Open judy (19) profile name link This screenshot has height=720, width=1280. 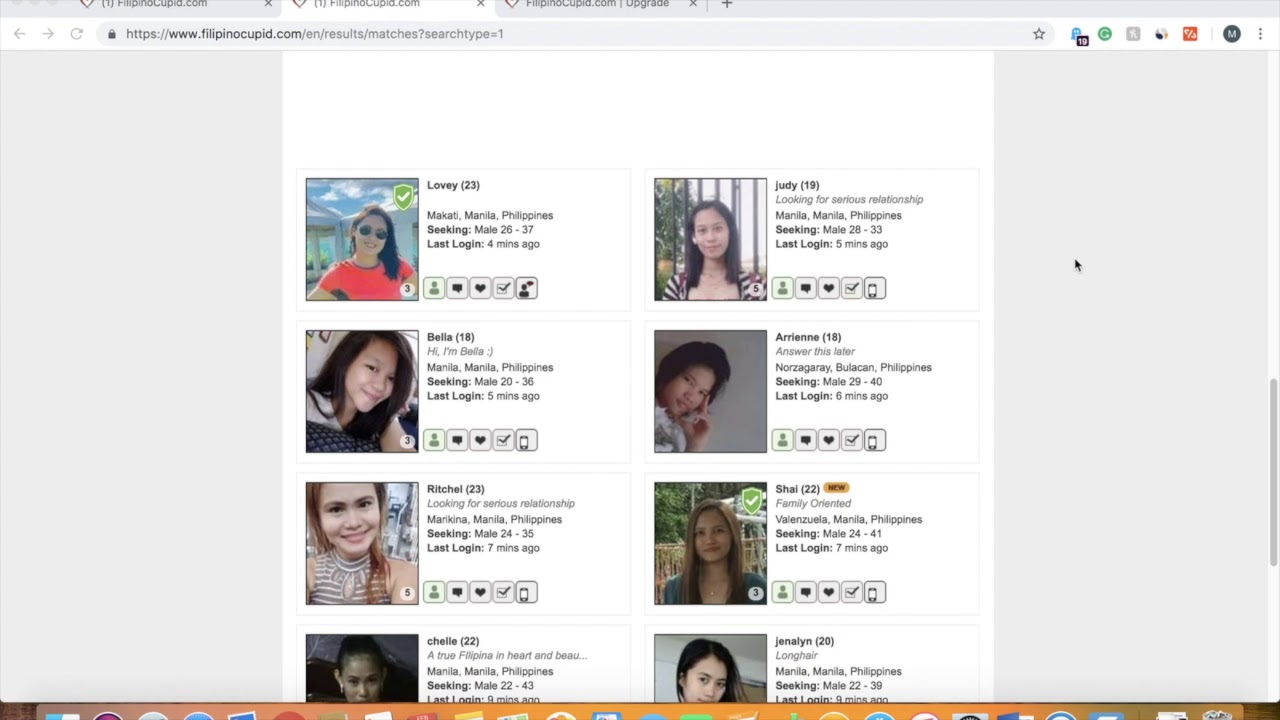click(x=797, y=185)
